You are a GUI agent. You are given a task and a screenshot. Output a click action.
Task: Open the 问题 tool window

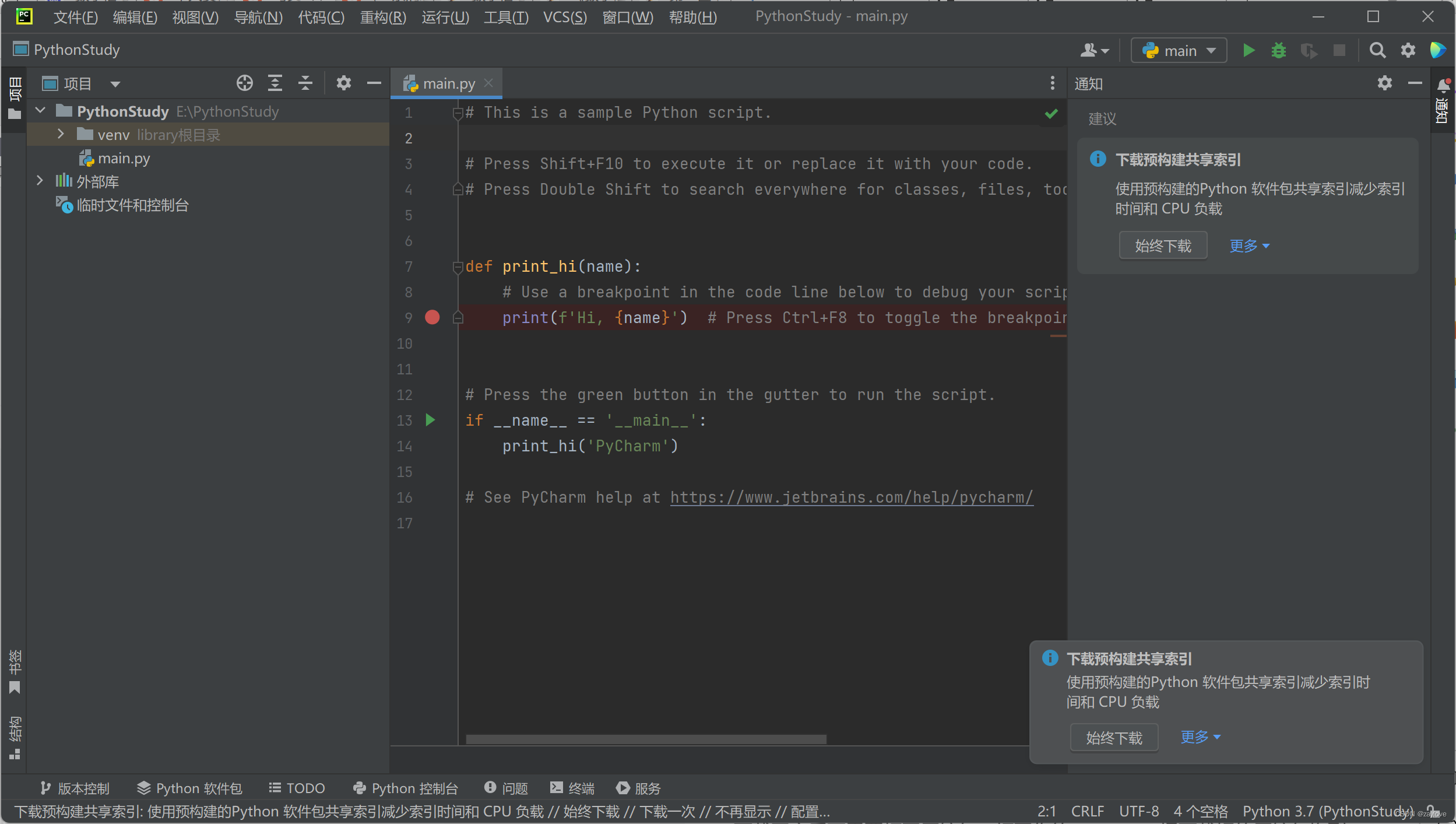(506, 788)
